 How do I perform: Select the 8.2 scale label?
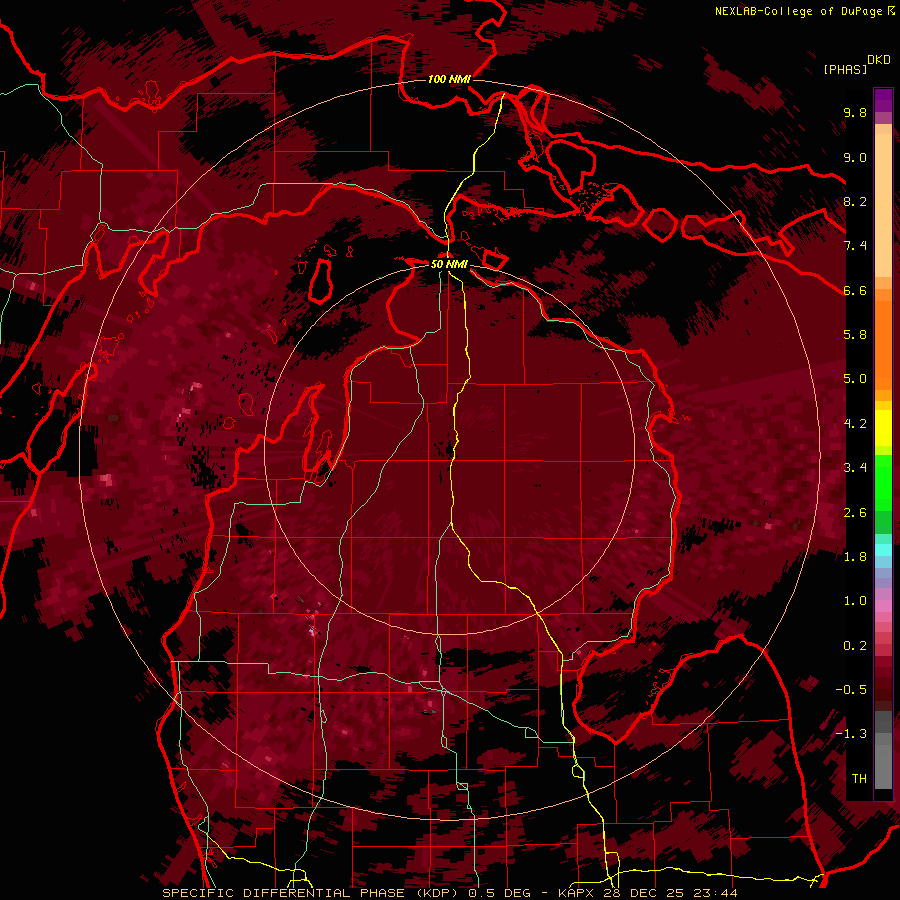tap(855, 201)
